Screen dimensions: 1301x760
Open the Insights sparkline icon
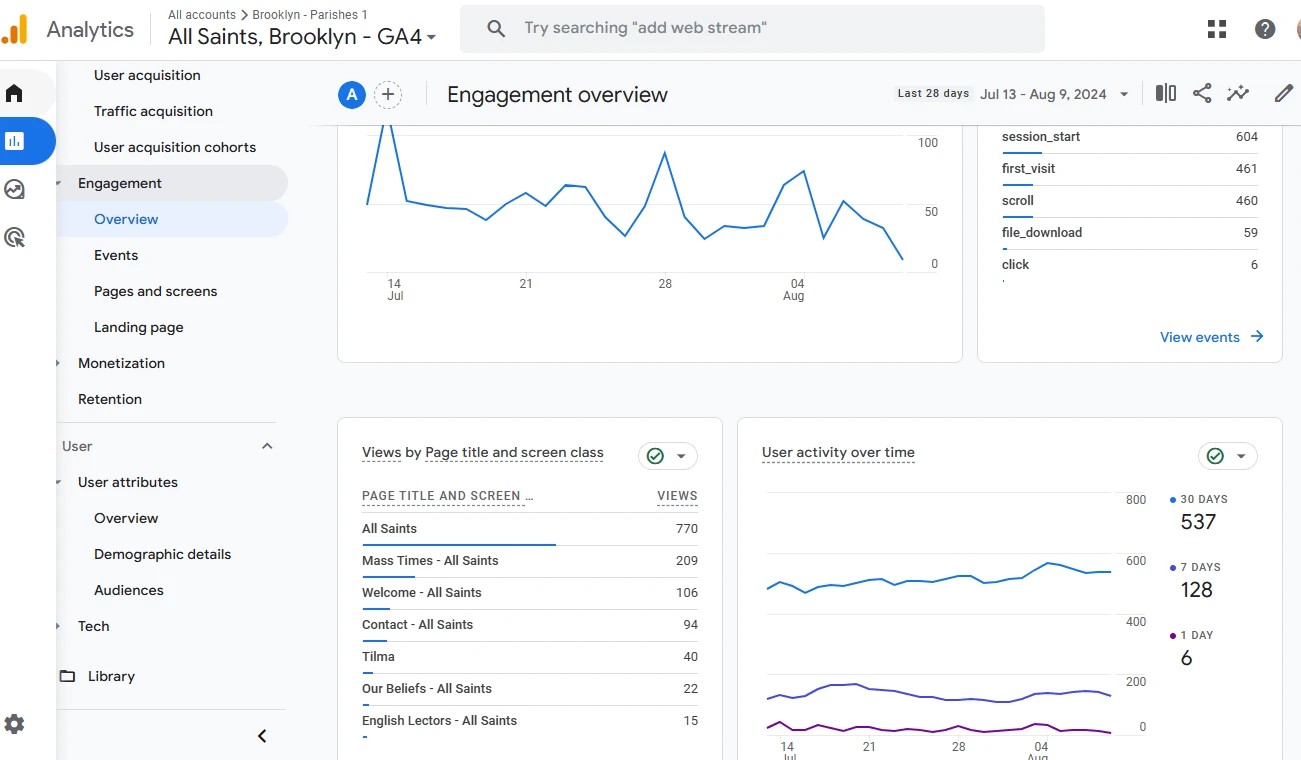point(1238,93)
